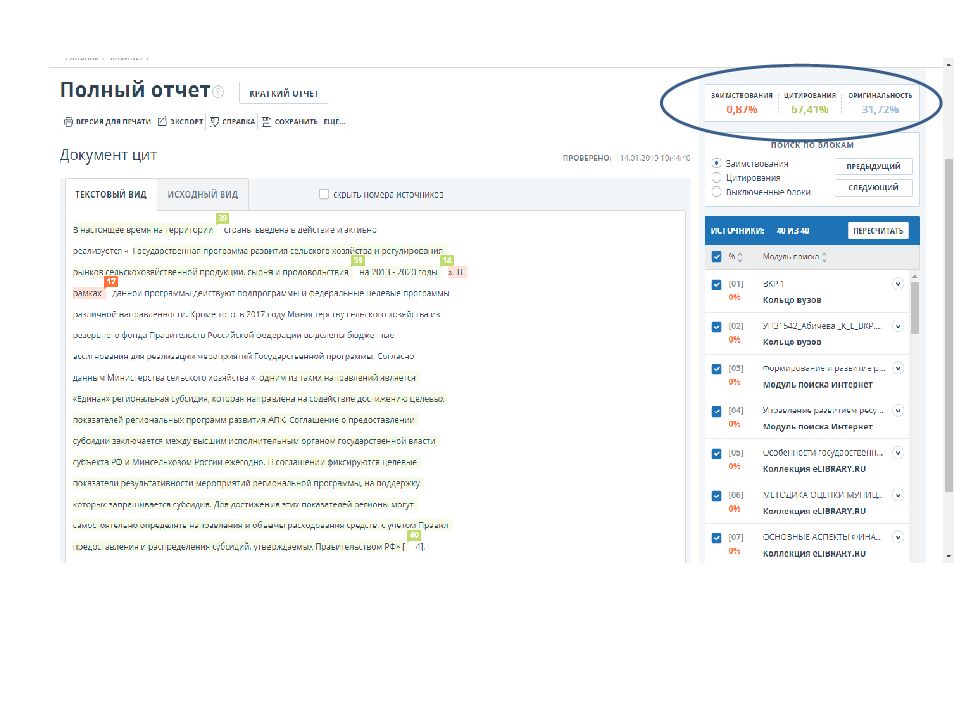
Task: Expand details of source [02] Абичева
Action: [x=898, y=326]
